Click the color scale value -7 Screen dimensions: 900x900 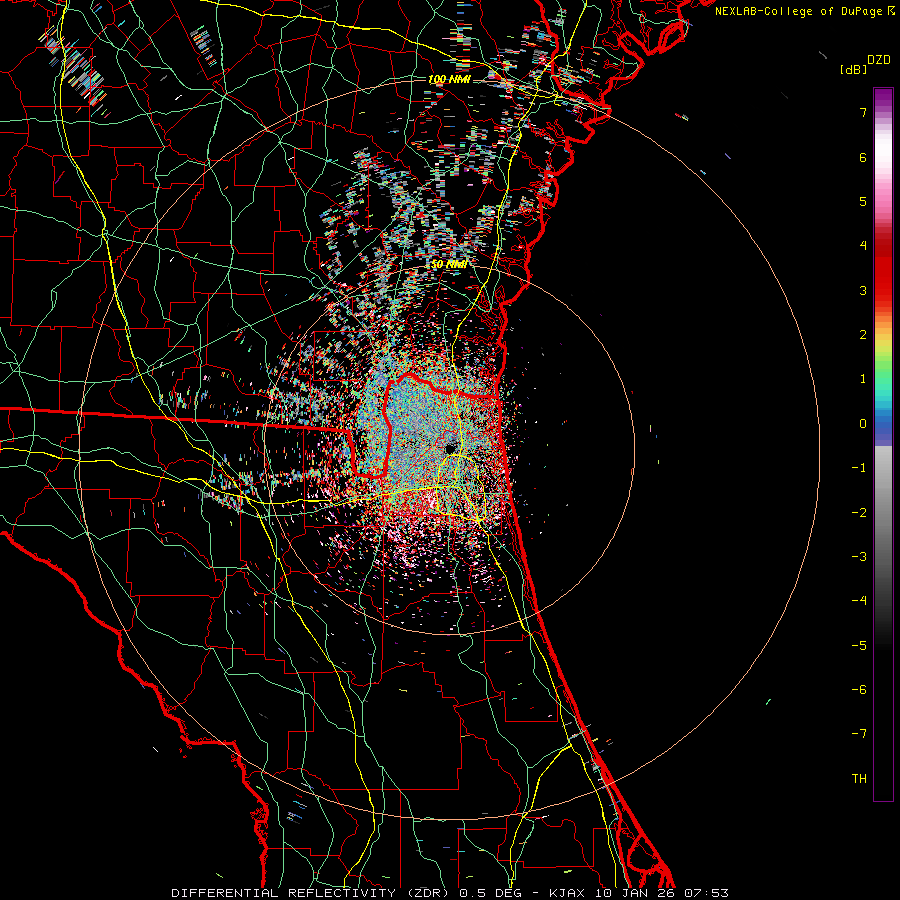(x=859, y=734)
